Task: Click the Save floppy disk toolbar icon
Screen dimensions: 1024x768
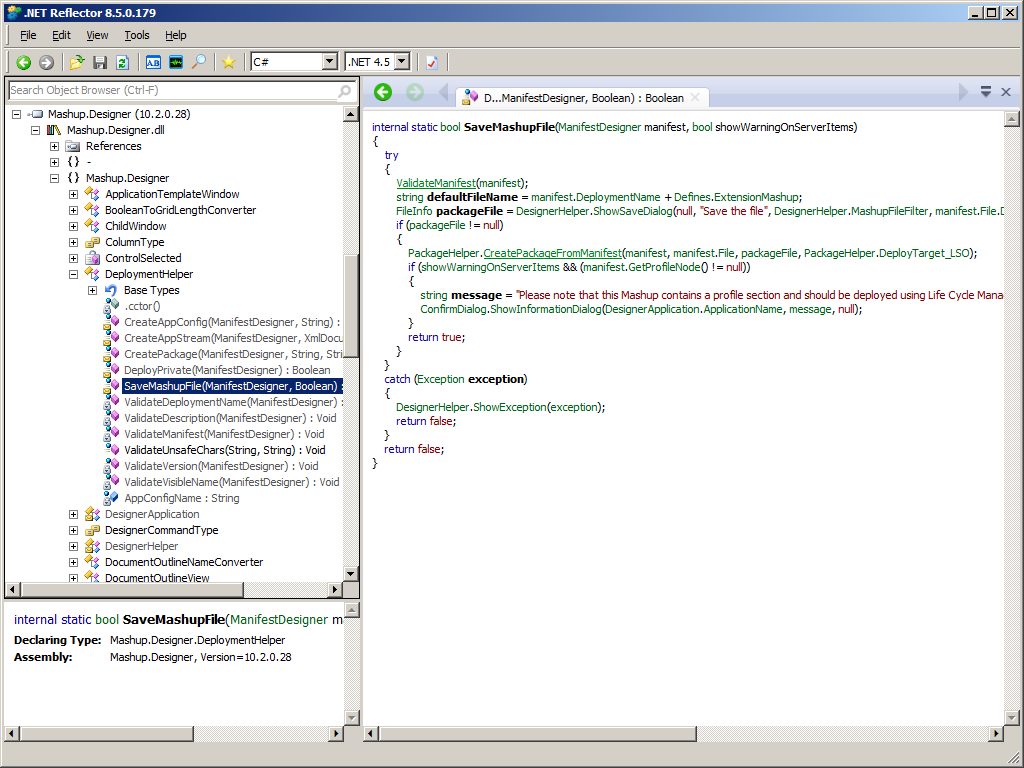Action: (100, 62)
